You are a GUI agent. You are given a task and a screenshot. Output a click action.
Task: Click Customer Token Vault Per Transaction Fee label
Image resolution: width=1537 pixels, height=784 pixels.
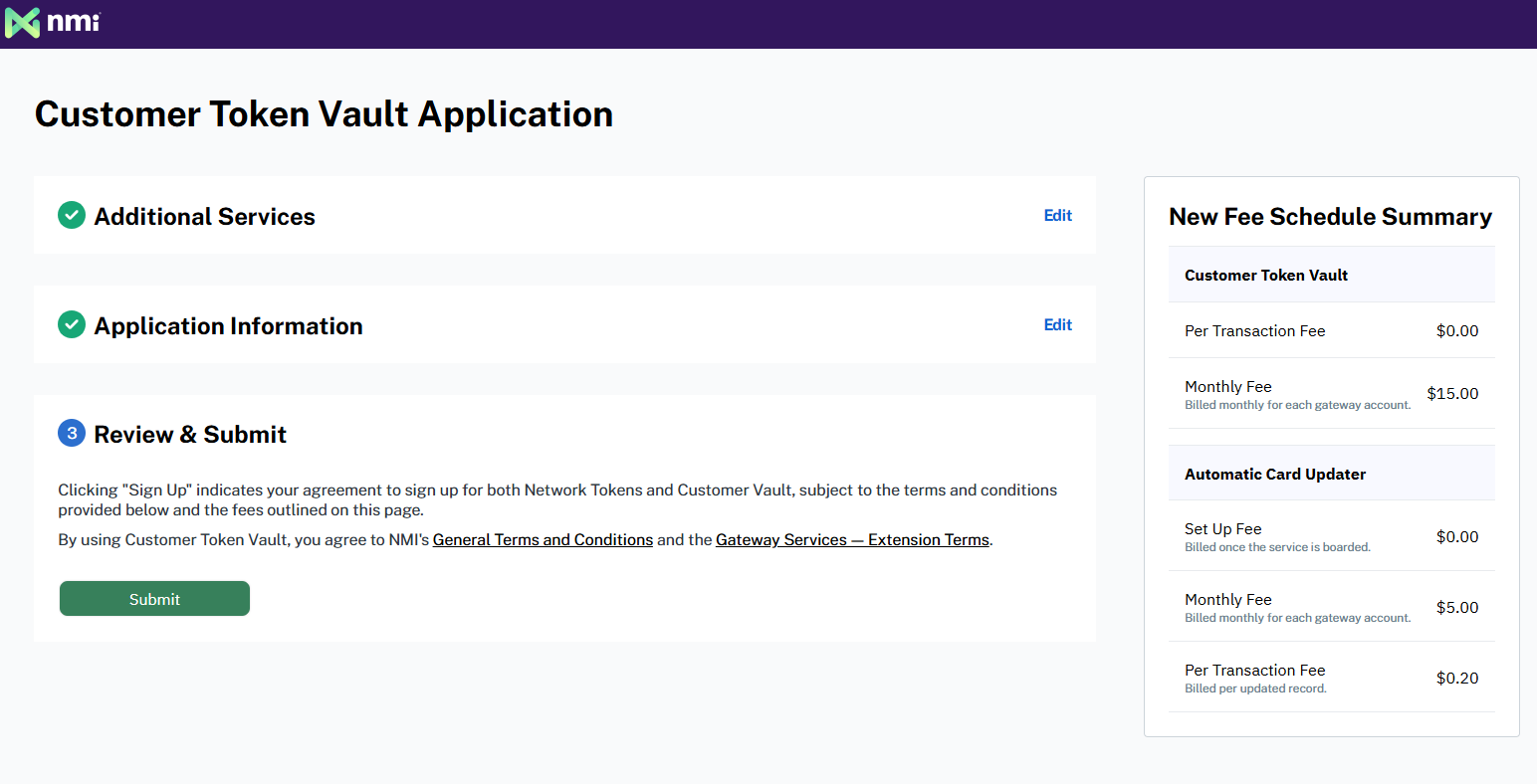pyautogui.click(x=1254, y=330)
